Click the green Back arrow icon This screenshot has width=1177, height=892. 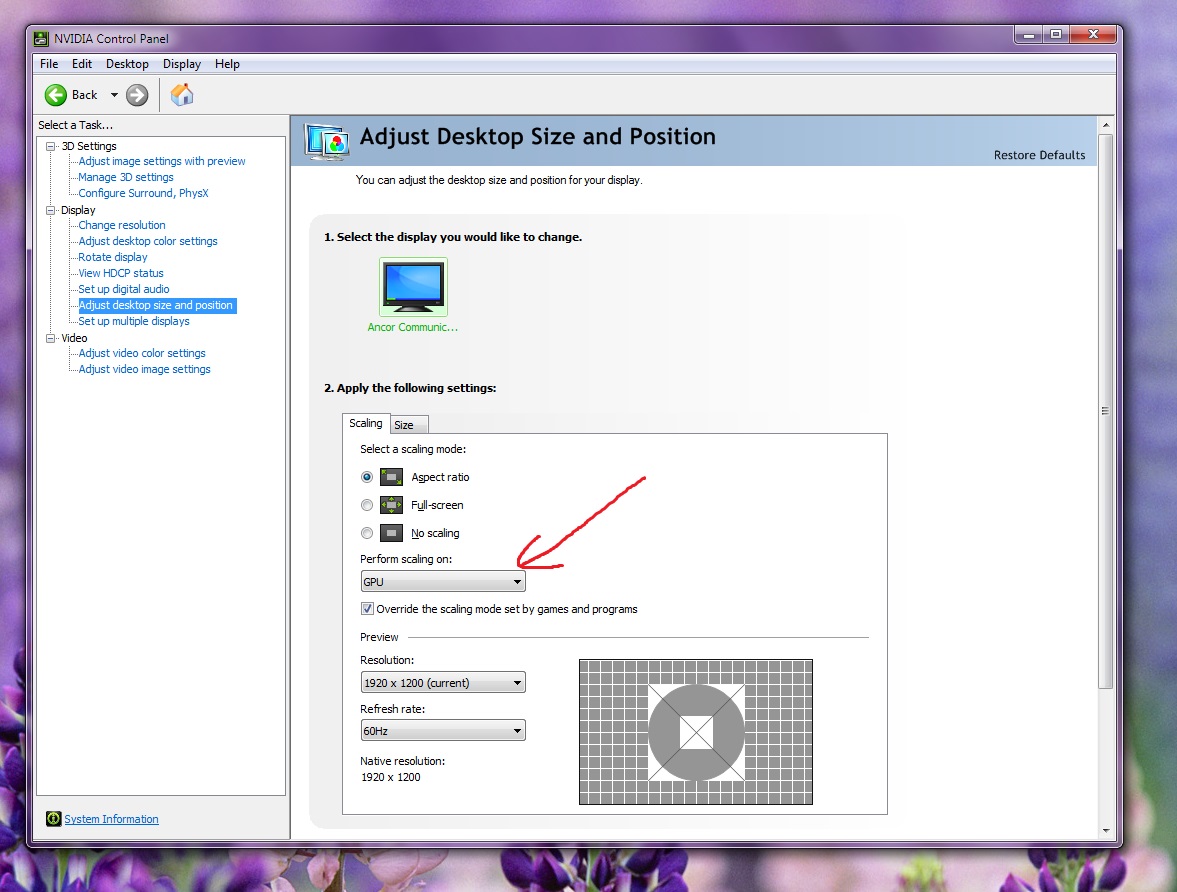click(x=56, y=95)
